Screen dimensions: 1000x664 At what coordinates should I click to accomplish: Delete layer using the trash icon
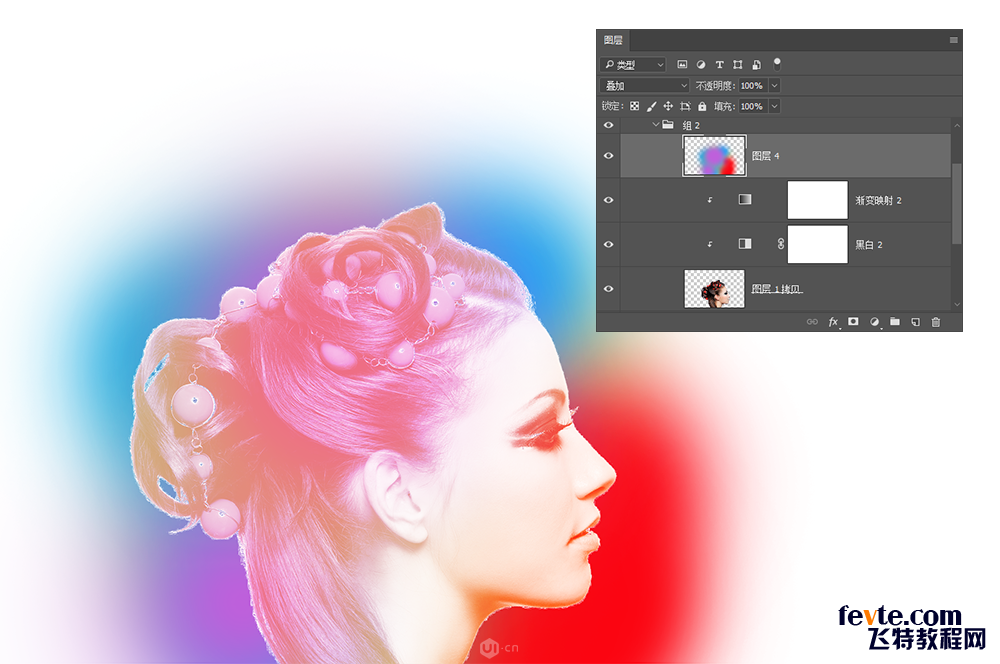(x=936, y=322)
